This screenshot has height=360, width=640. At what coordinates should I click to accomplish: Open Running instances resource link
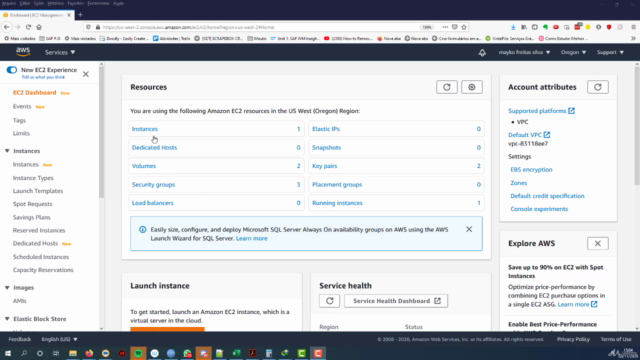coord(337,203)
